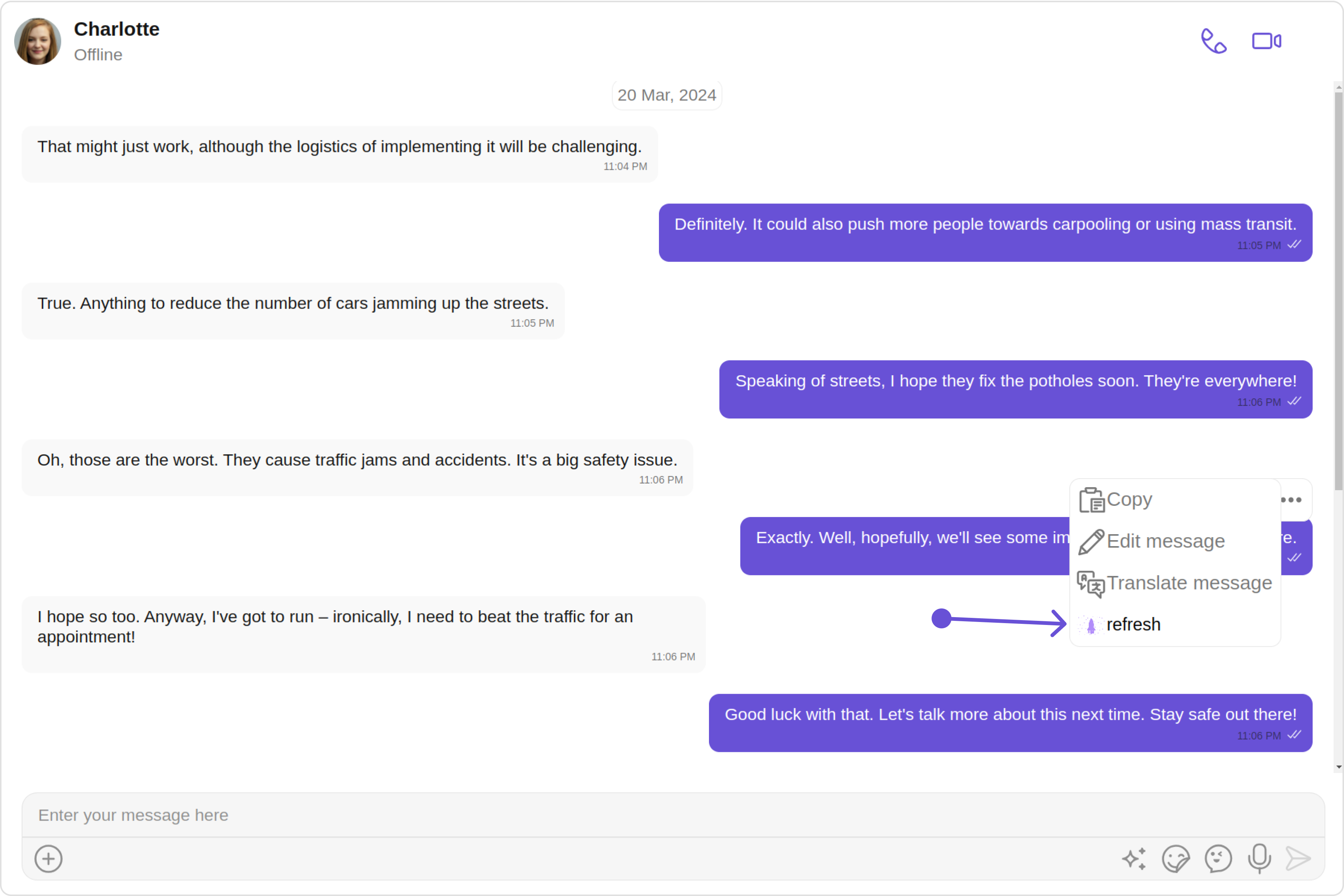The image size is (1344, 896).
Task: Click the 'Good luck with that' message bubble
Action: point(1010,723)
